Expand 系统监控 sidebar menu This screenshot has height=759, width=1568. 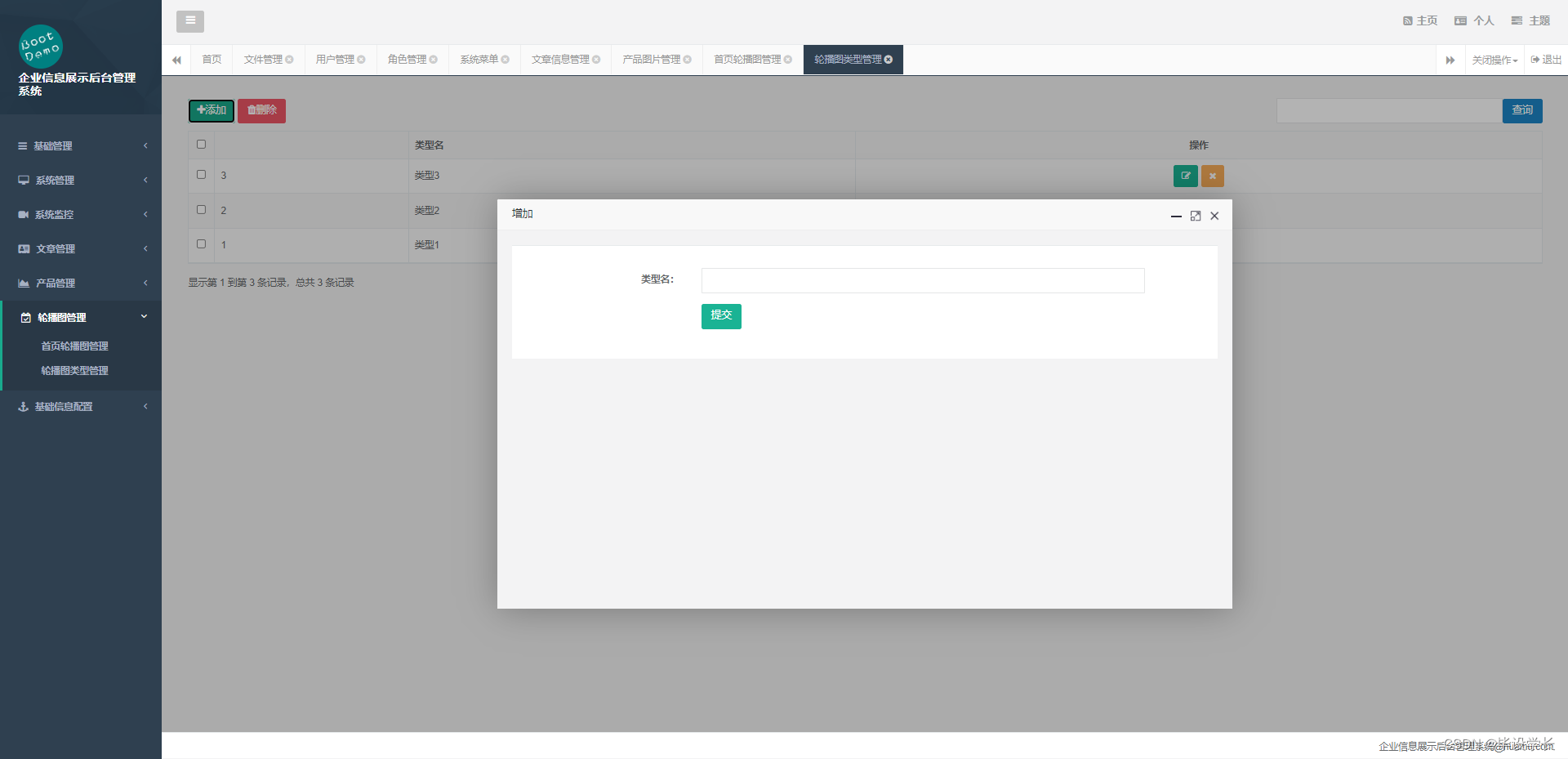81,215
